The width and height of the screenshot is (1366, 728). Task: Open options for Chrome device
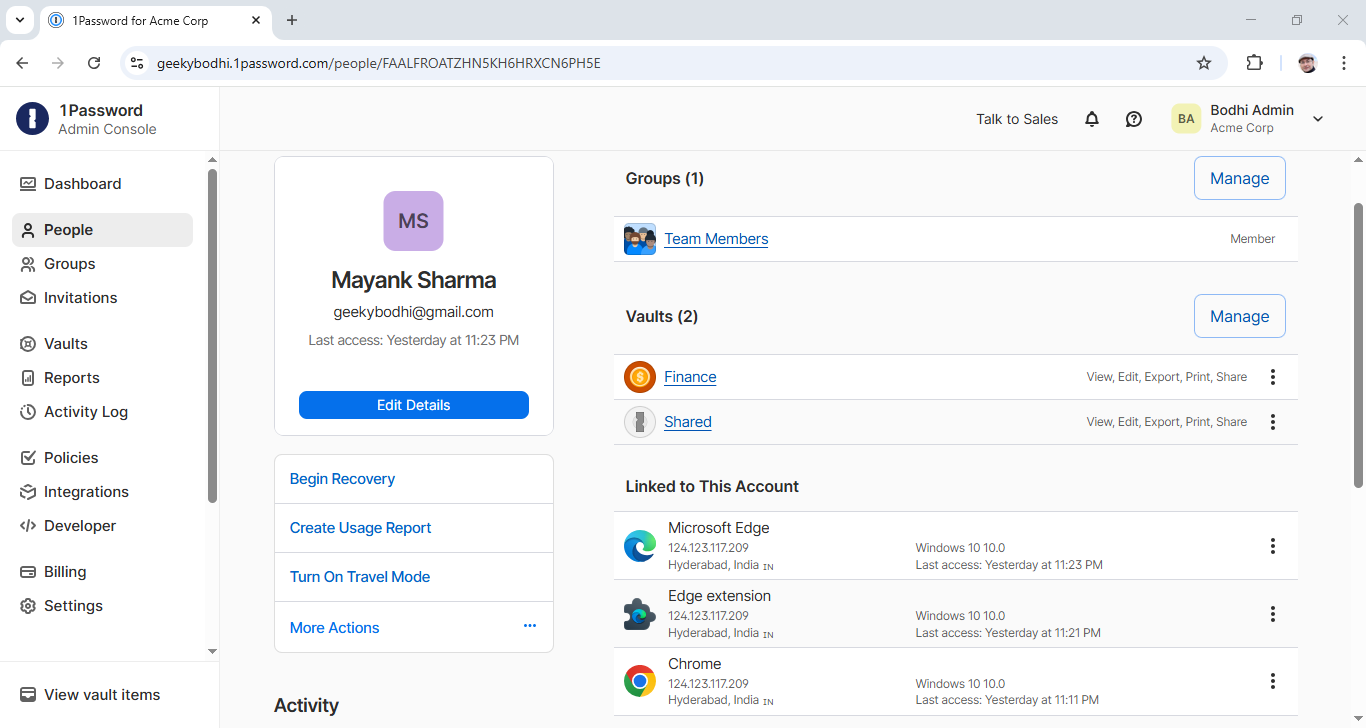1273,682
